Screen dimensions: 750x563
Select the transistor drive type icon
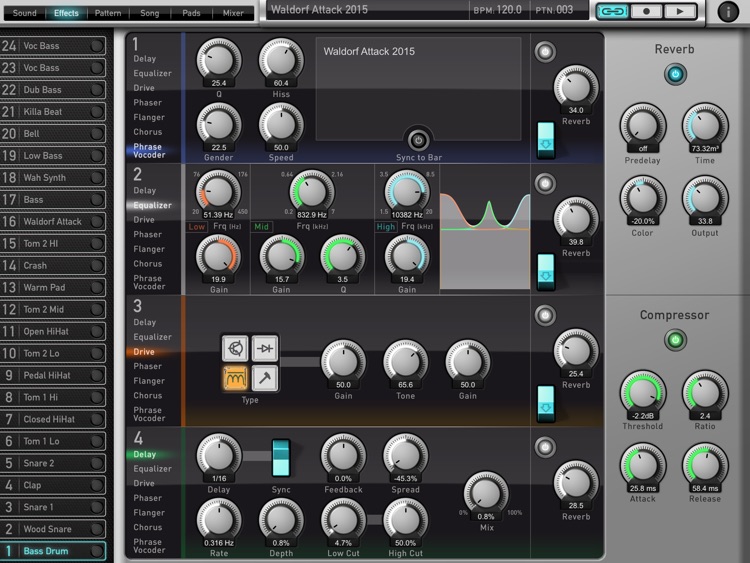[x=235, y=348]
